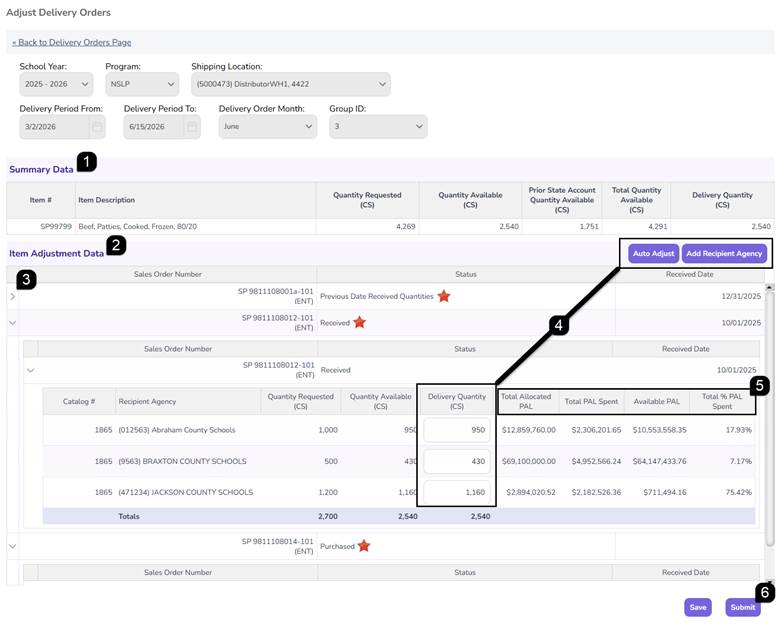Open Shipping Location dropdown
The width and height of the screenshot is (780, 628).
point(291,84)
